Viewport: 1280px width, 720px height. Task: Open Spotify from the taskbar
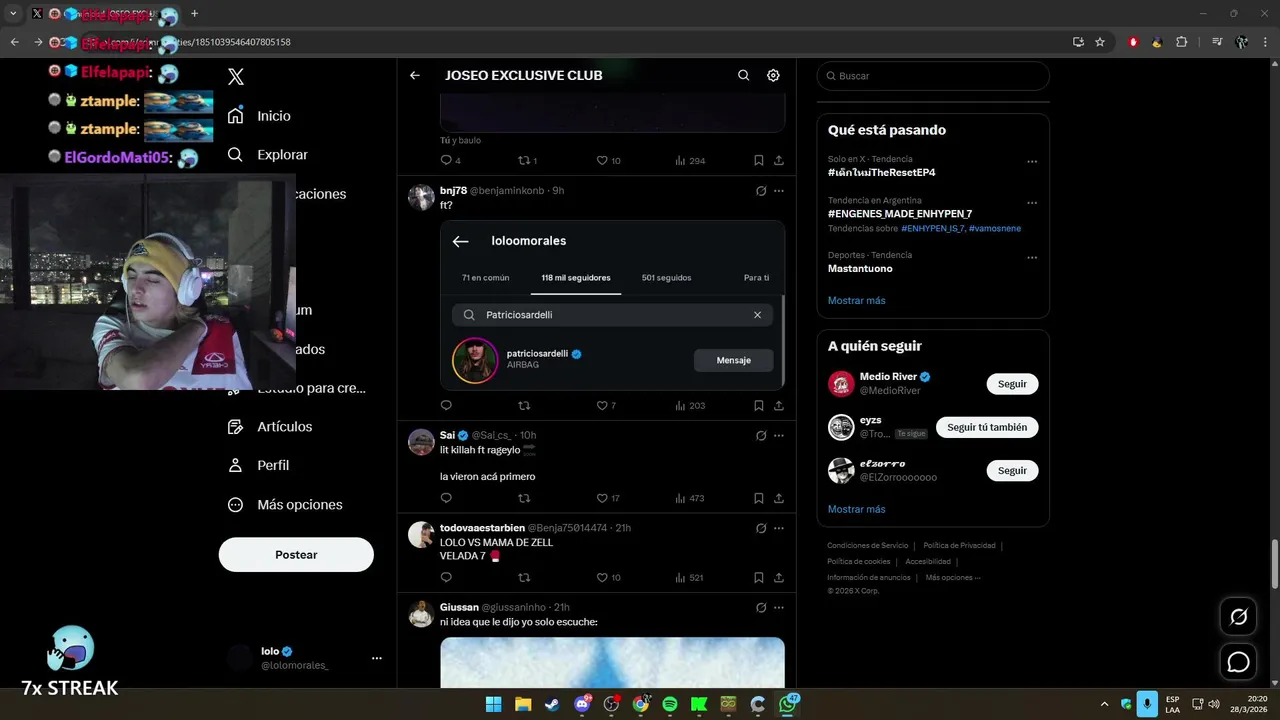click(x=670, y=704)
